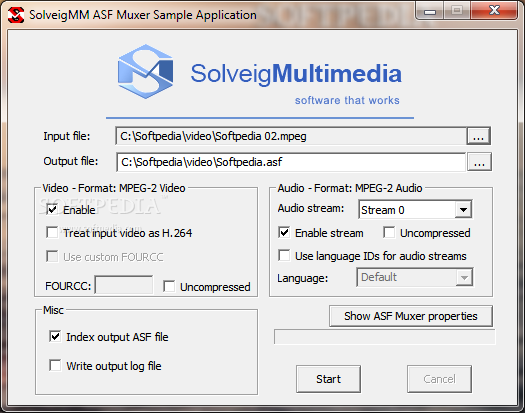The width and height of the screenshot is (525, 413).
Task: Browse for the input file
Action: [478, 136]
